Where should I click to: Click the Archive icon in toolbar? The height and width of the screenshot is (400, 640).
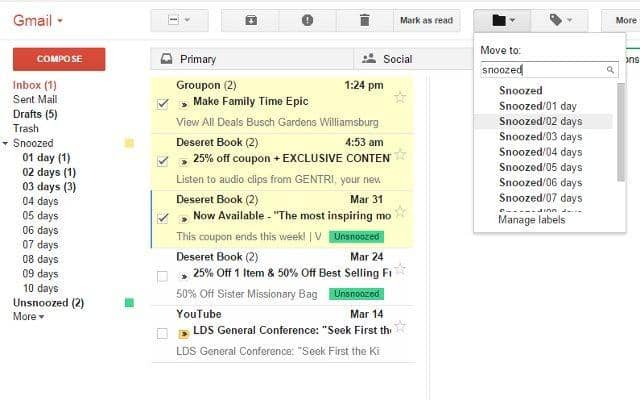click(x=250, y=20)
